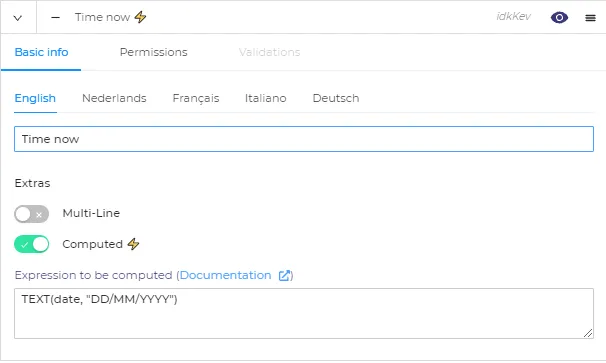
Task: Toggle field visibility with the eye icon
Action: [x=559, y=17]
